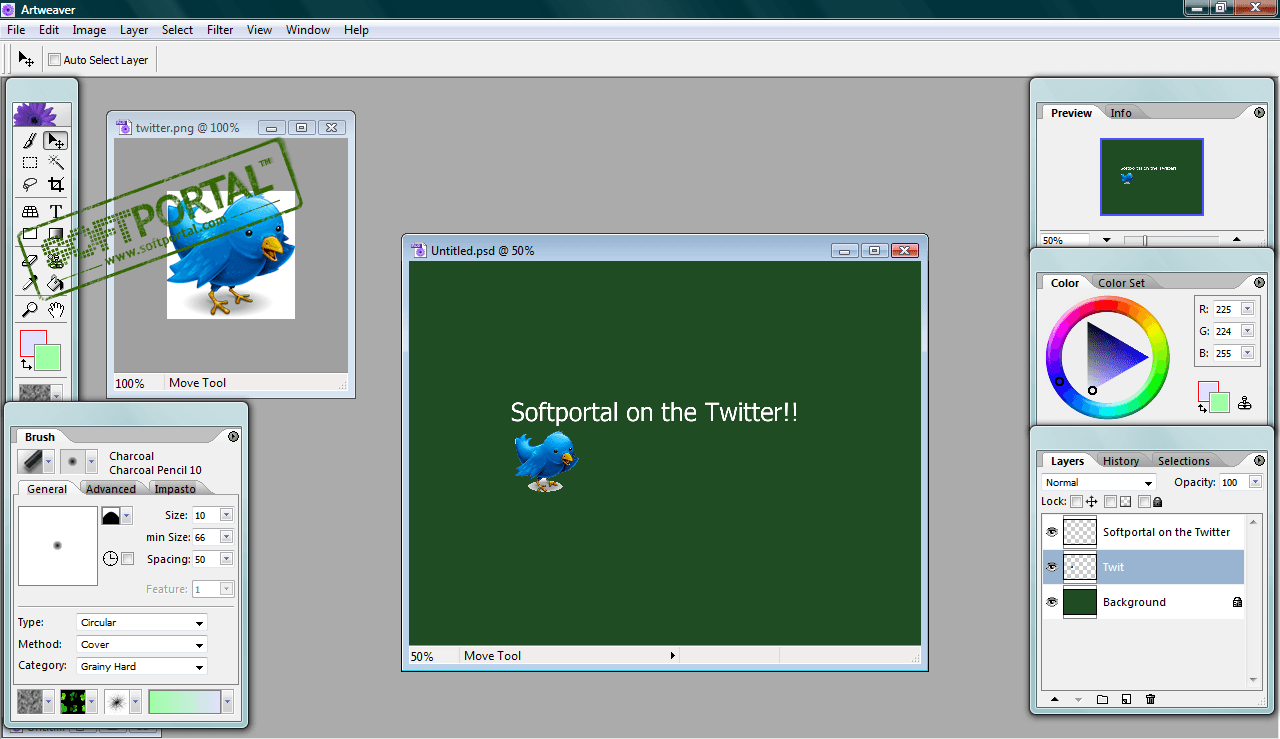Open the Preview panel options menu
Viewport: 1280px width, 739px height.
click(x=1259, y=113)
